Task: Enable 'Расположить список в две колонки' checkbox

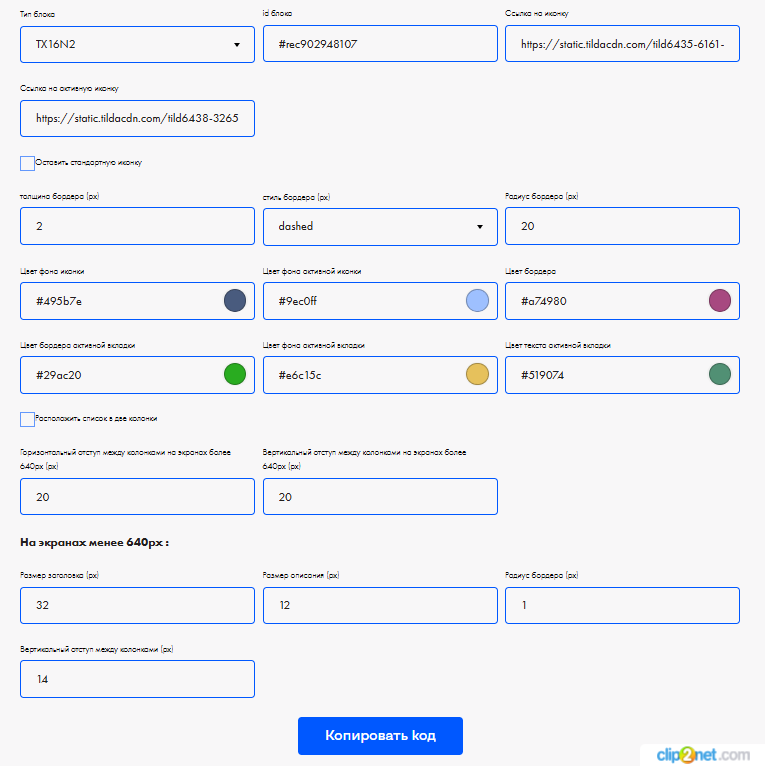Action: coord(27,419)
